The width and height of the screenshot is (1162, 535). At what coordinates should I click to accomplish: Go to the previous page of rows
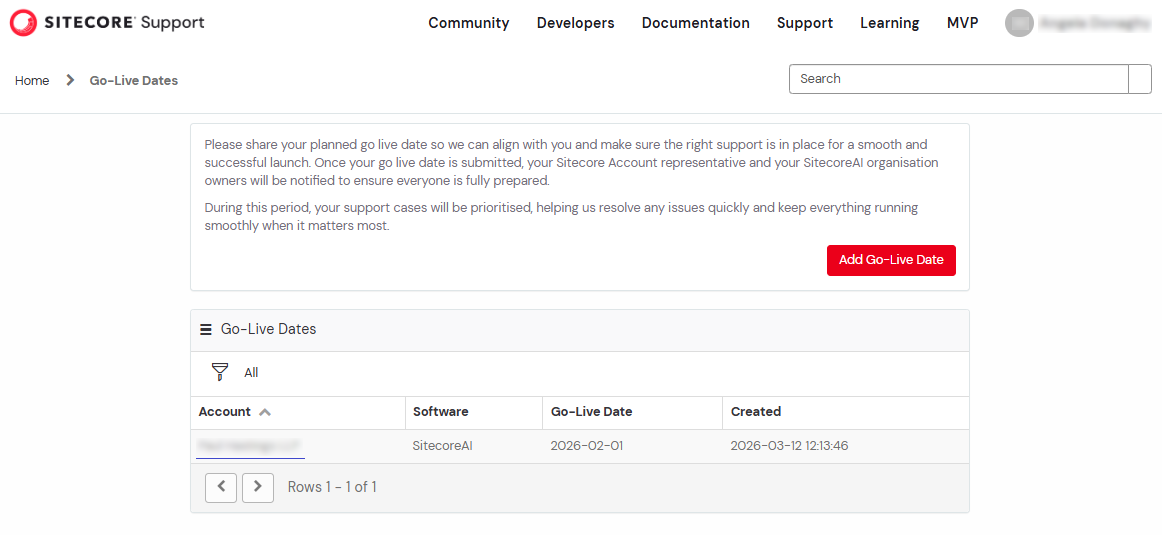[221, 487]
